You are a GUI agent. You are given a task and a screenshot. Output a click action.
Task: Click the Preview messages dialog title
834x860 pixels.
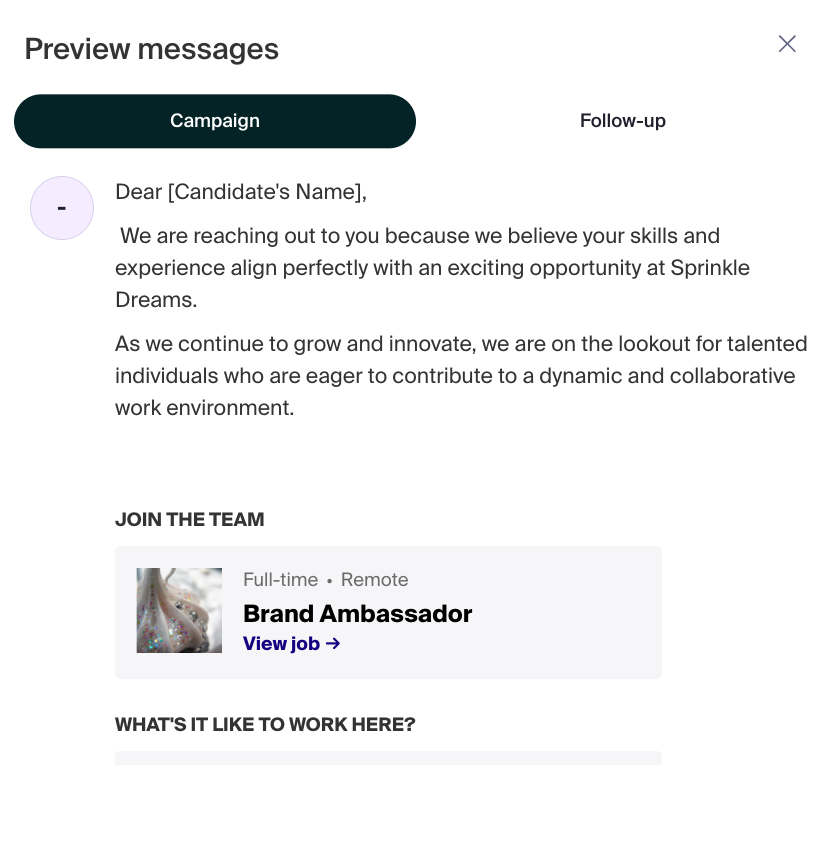click(x=151, y=49)
